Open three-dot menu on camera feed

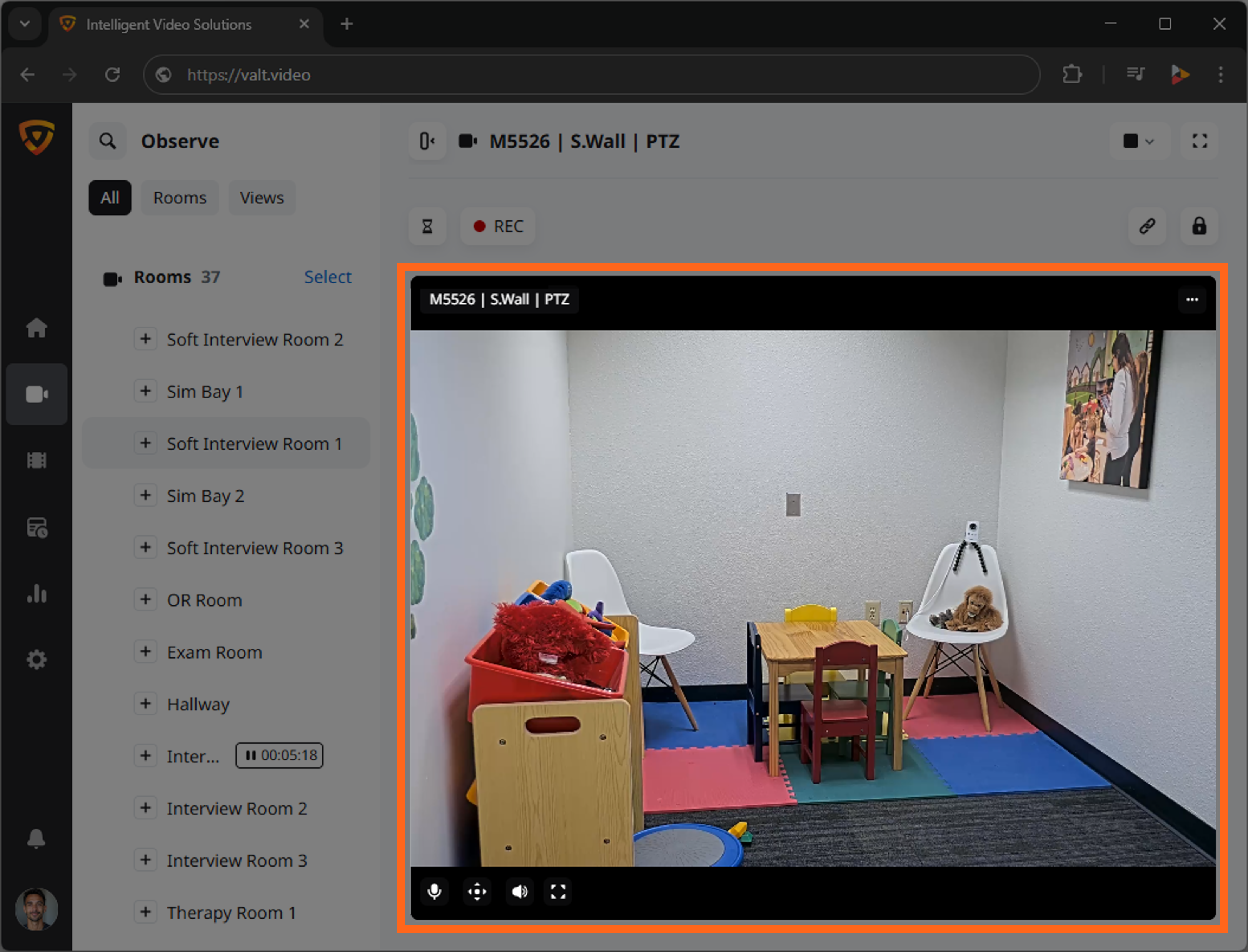point(1192,299)
